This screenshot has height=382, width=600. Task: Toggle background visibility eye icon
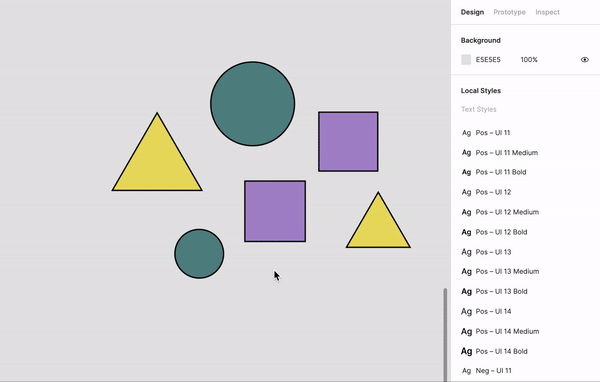[x=584, y=60]
